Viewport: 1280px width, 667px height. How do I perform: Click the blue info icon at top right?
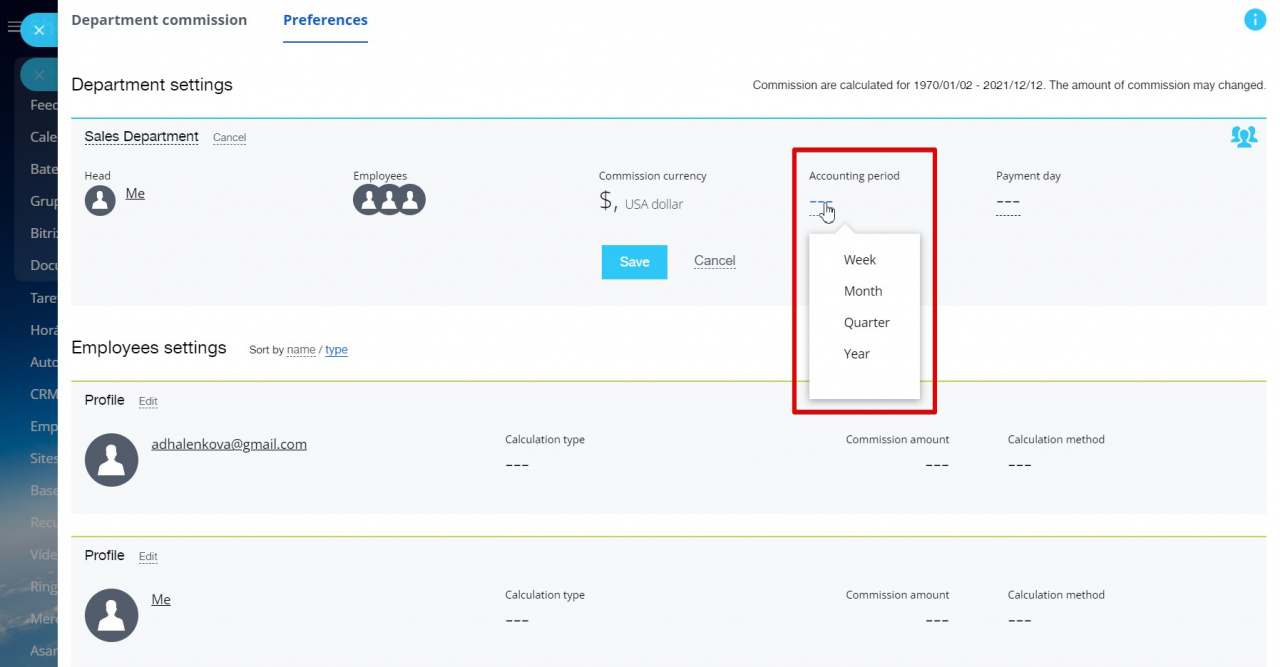tap(1254, 19)
